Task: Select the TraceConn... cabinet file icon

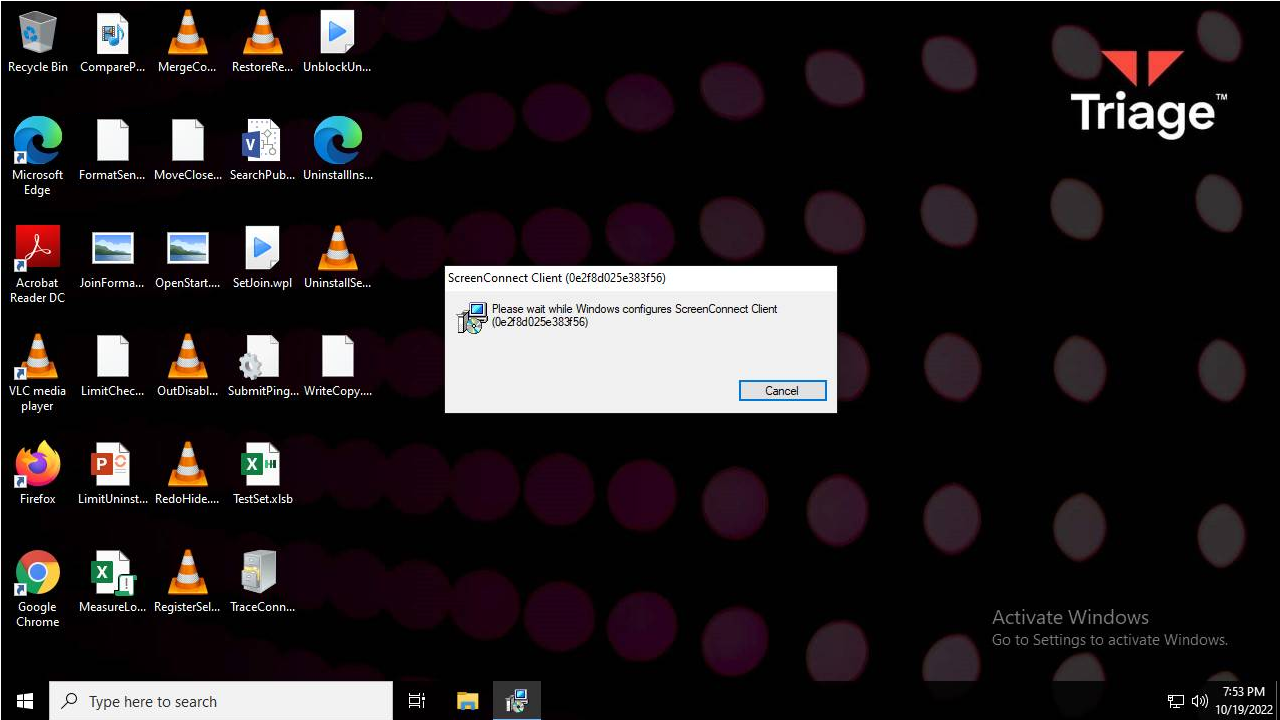Action: point(262,582)
